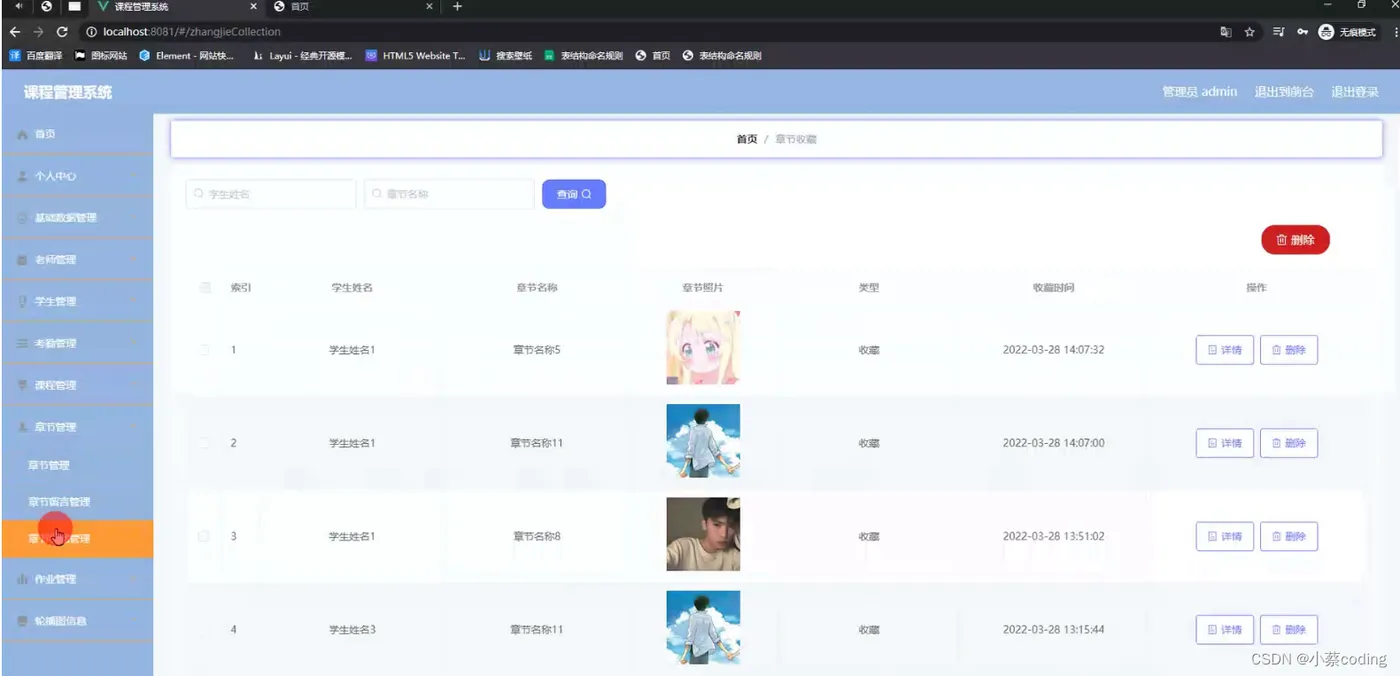Click 管理员 admin in header

[1199, 92]
